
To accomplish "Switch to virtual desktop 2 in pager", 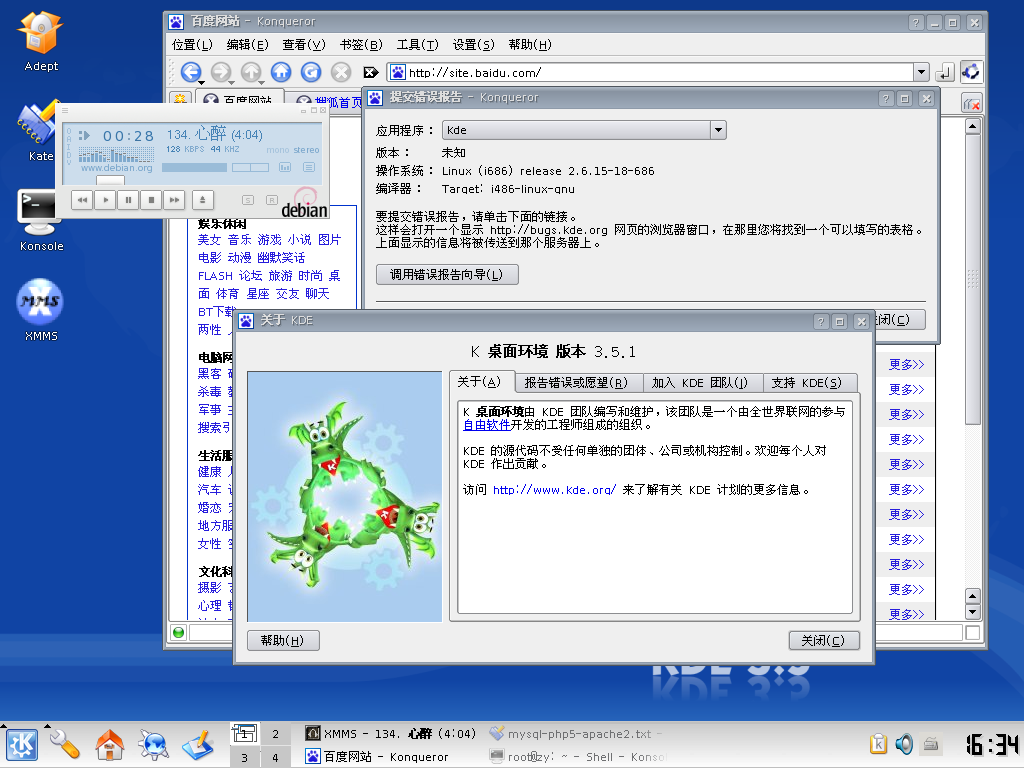I will 276,734.
